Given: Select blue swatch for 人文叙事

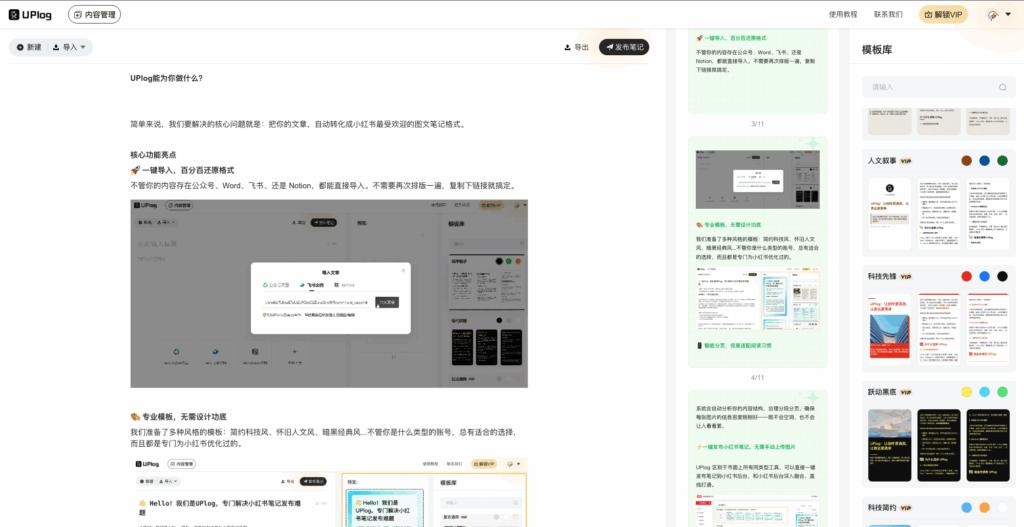Looking at the screenshot, I should pos(984,161).
